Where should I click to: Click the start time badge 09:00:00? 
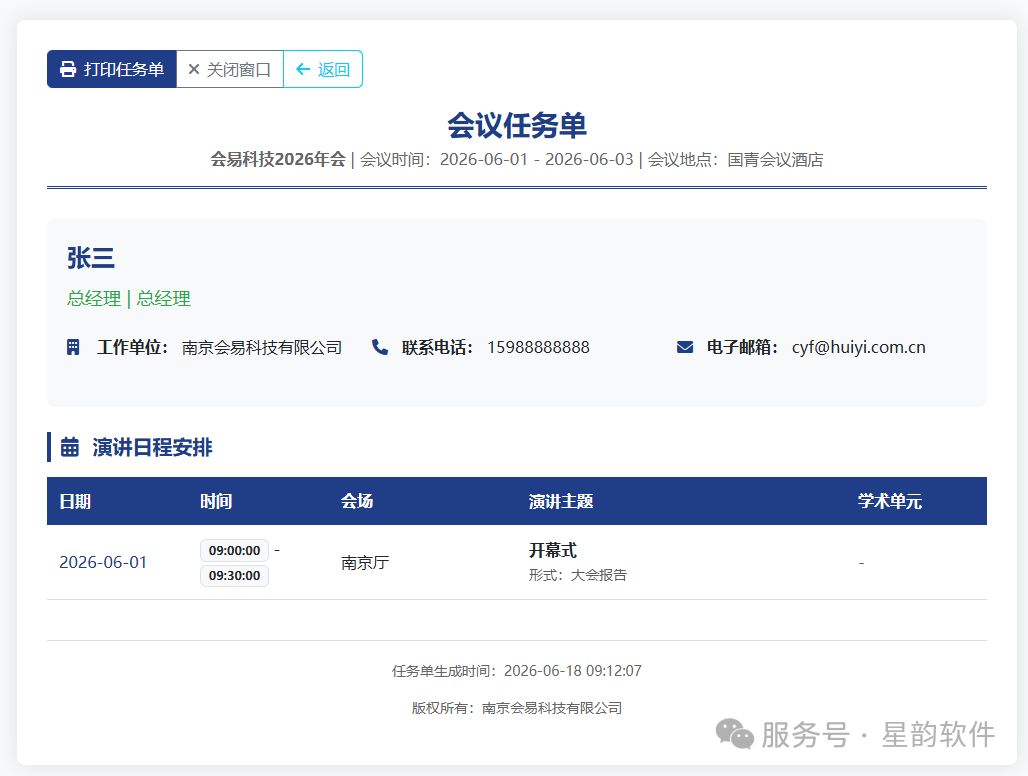coord(234,551)
